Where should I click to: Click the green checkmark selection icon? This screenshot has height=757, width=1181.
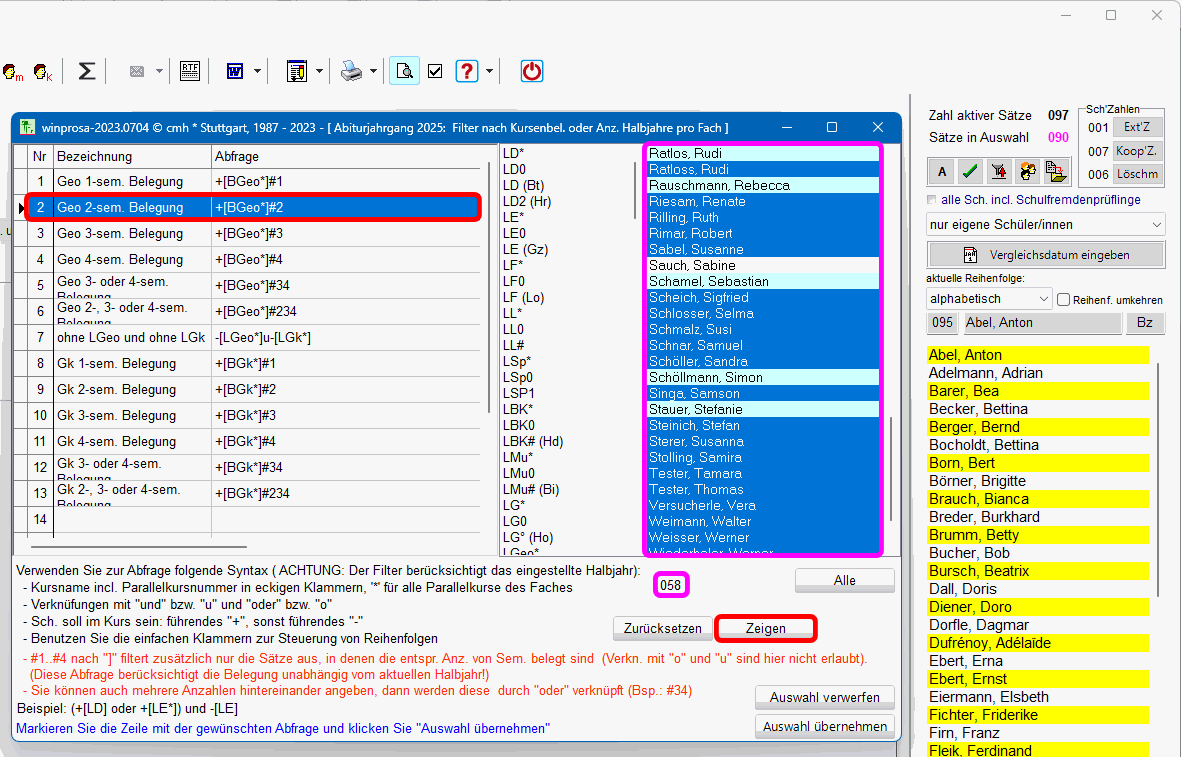point(969,171)
